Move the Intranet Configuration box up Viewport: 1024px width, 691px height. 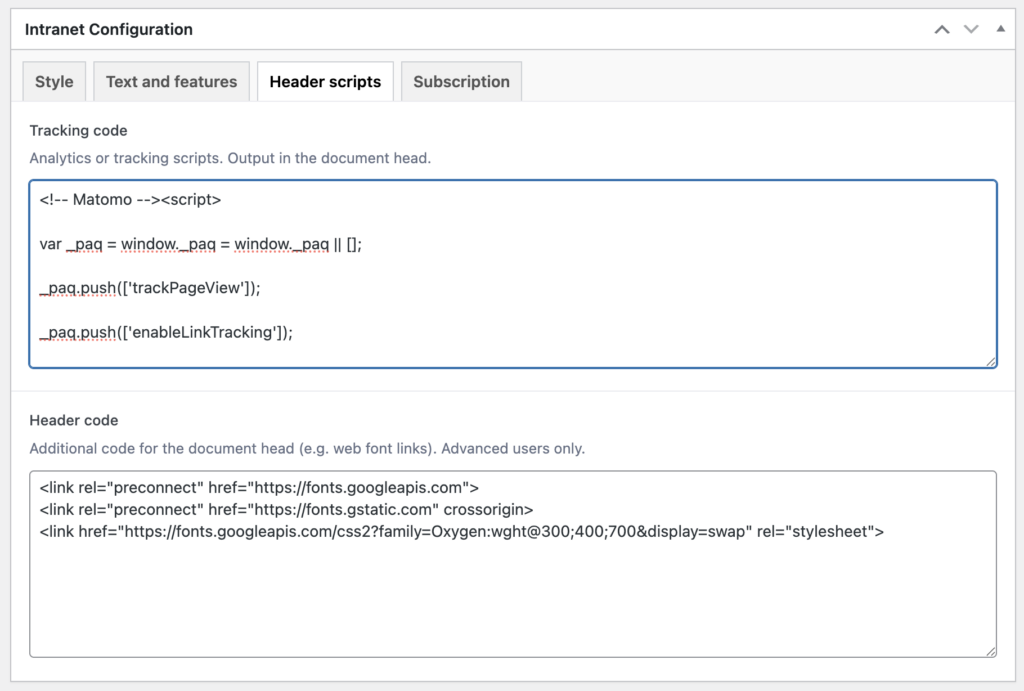click(941, 29)
